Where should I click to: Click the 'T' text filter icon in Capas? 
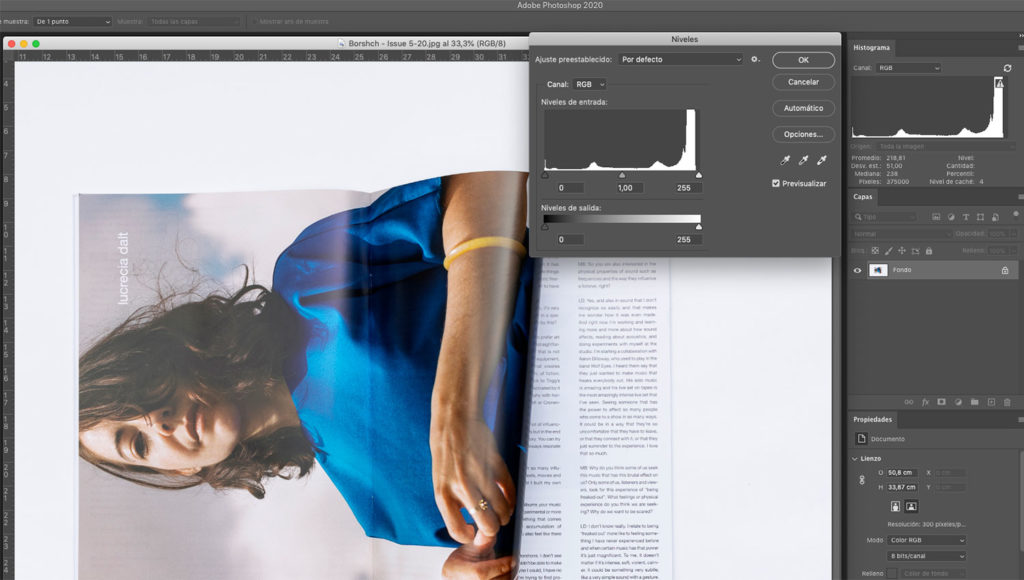click(x=966, y=217)
